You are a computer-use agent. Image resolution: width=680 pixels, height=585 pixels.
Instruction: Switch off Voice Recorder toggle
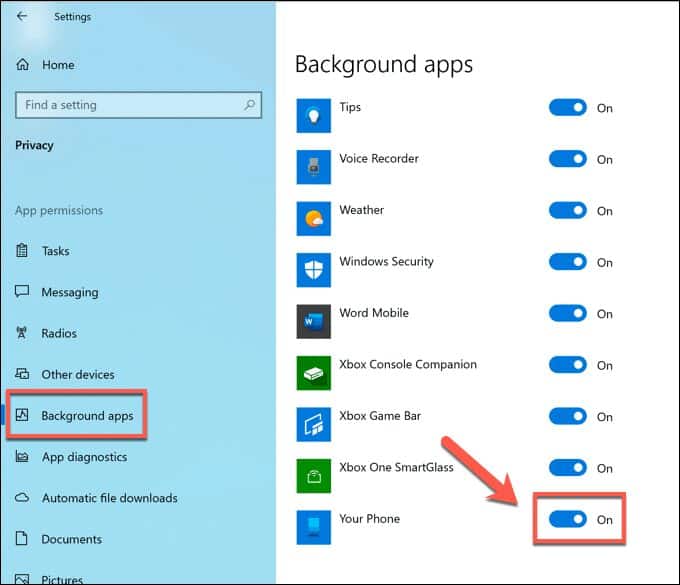[x=568, y=159]
